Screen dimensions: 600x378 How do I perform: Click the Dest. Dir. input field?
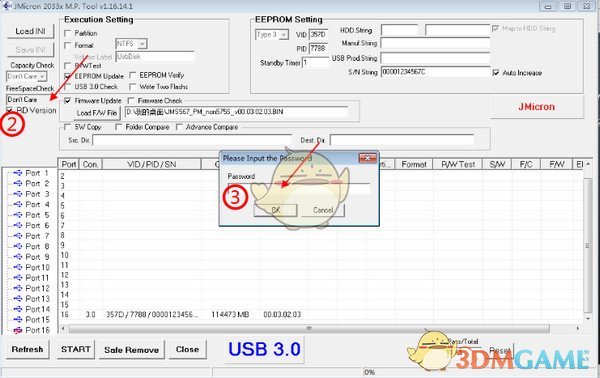[402, 140]
